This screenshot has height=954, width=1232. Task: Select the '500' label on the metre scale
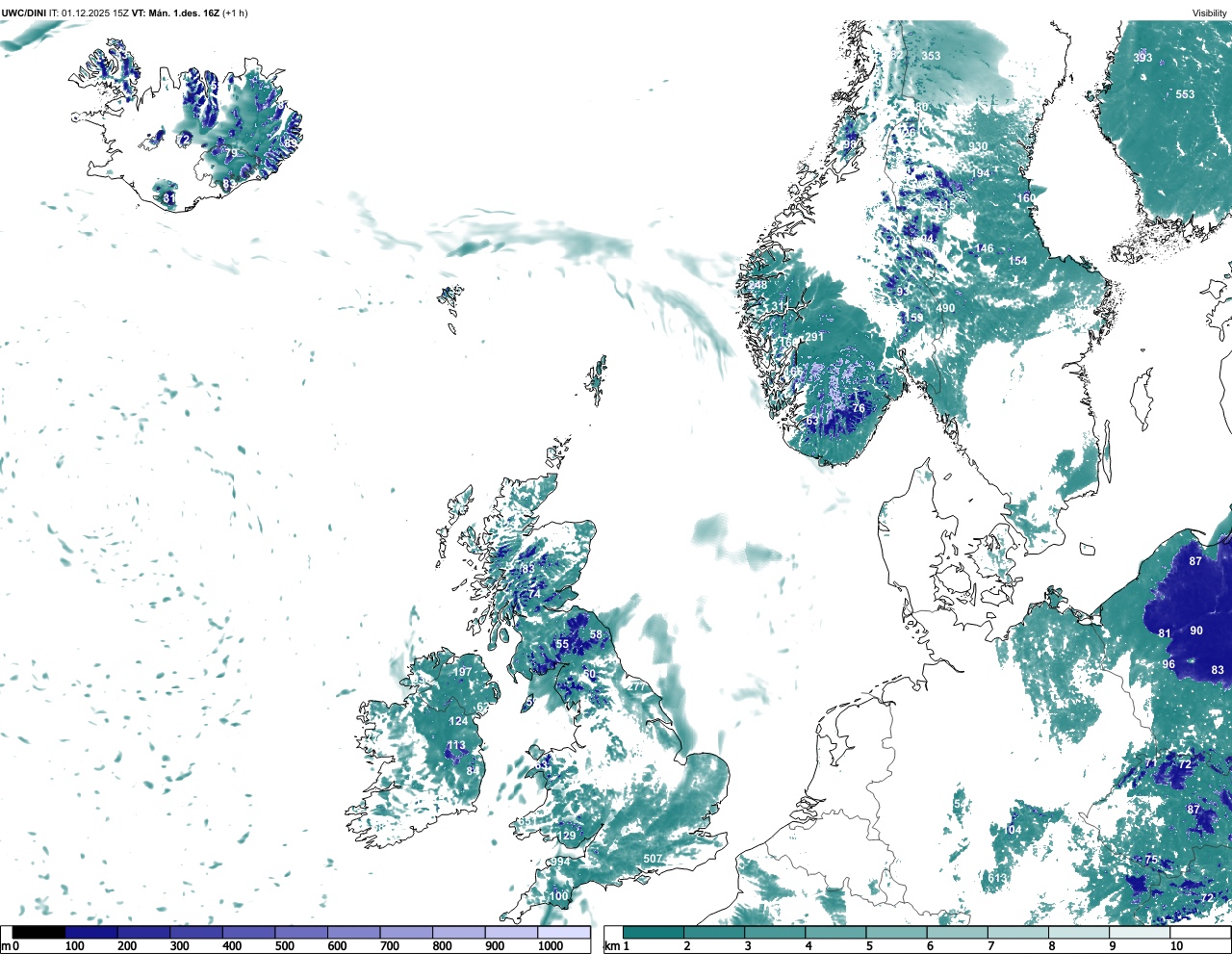[284, 946]
